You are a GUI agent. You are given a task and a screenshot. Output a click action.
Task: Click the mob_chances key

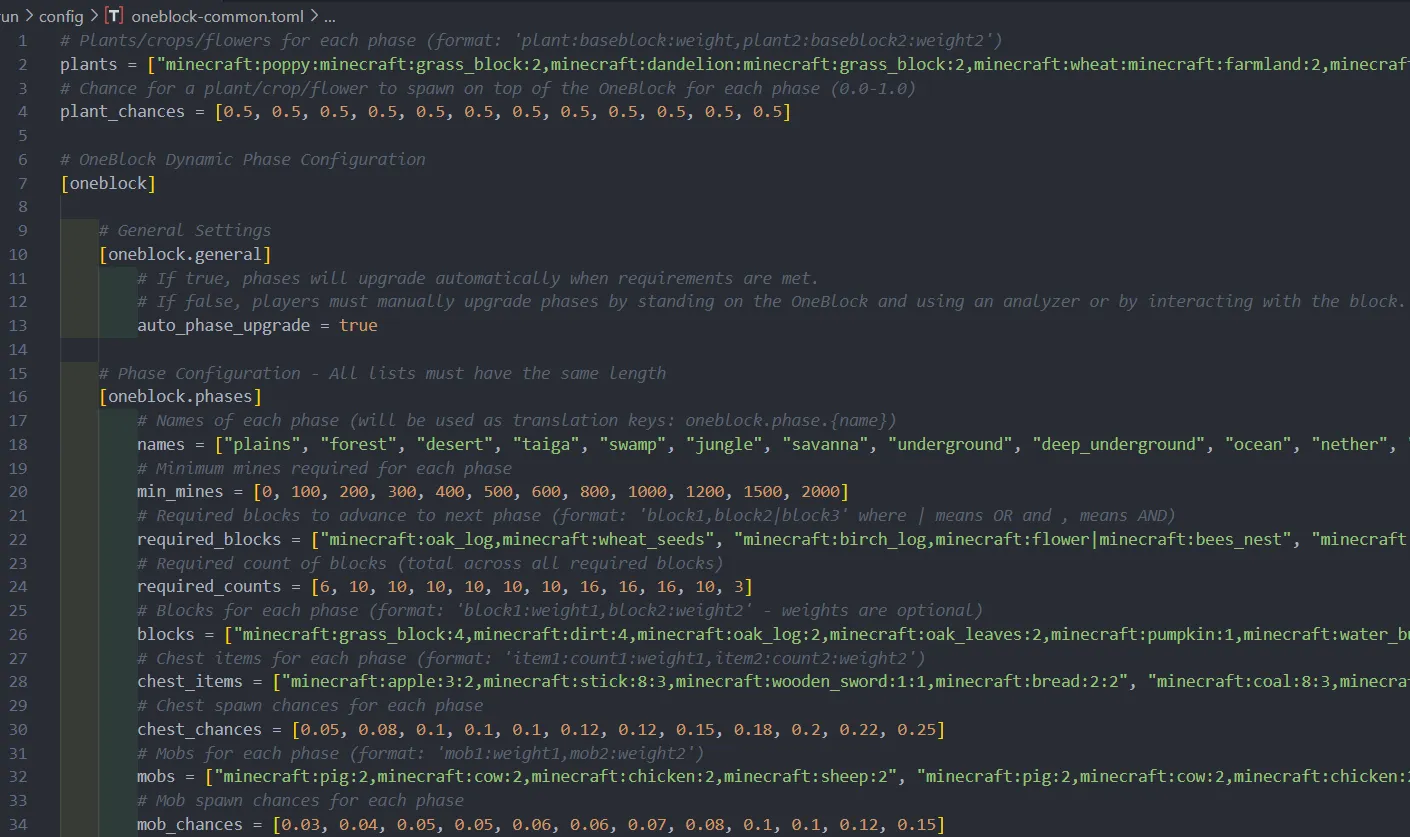pos(190,825)
